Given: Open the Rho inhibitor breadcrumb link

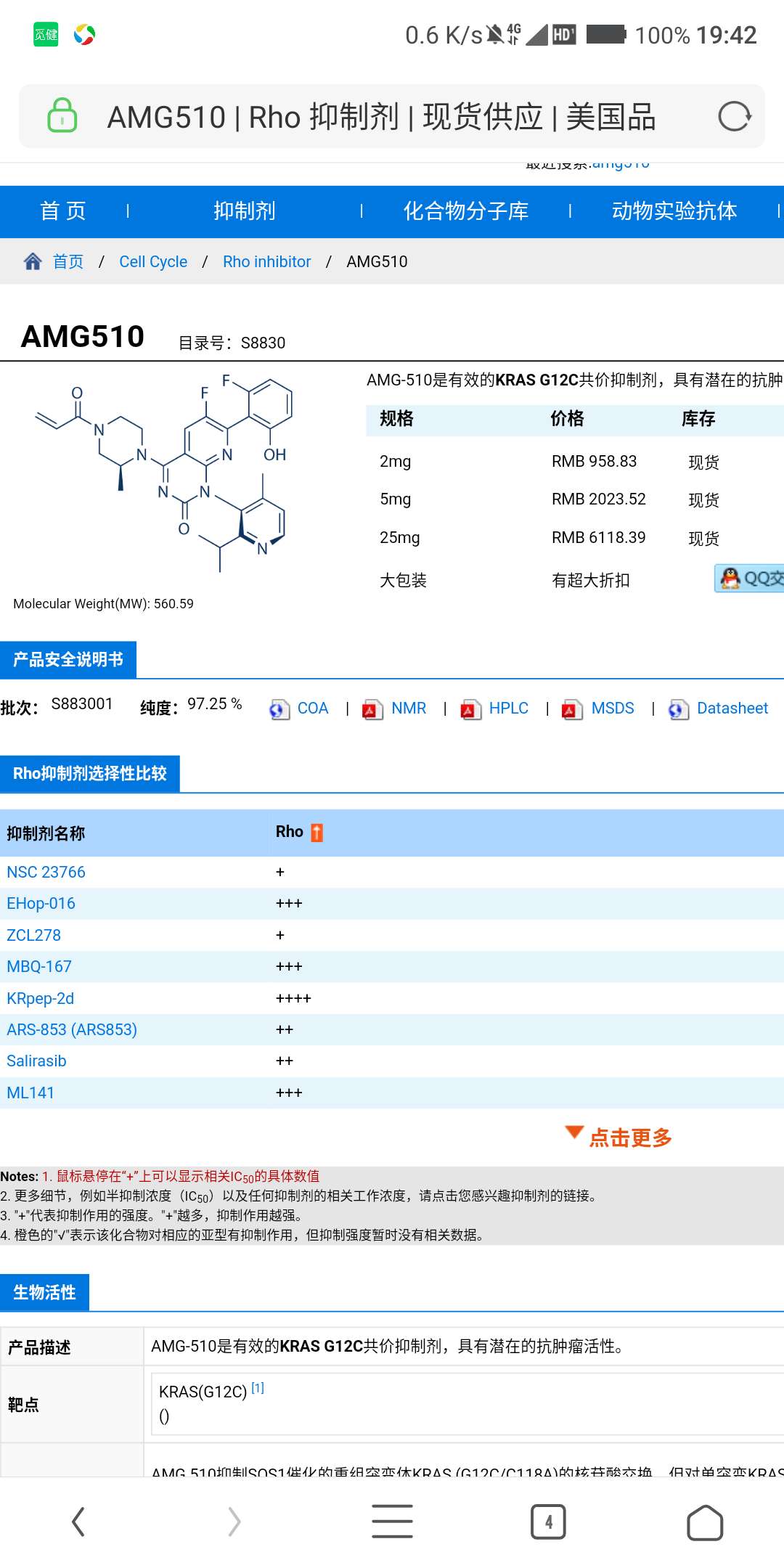Looking at the screenshot, I should 266,261.
